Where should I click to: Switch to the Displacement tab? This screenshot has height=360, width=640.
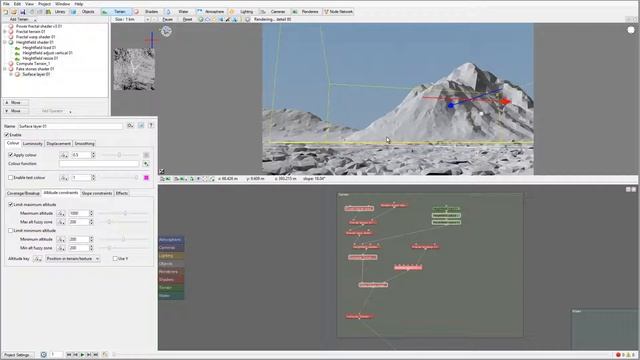58,144
